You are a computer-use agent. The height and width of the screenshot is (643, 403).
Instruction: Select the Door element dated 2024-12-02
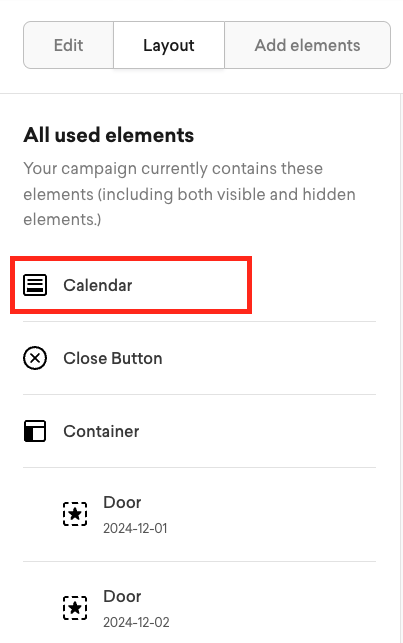[199, 603]
